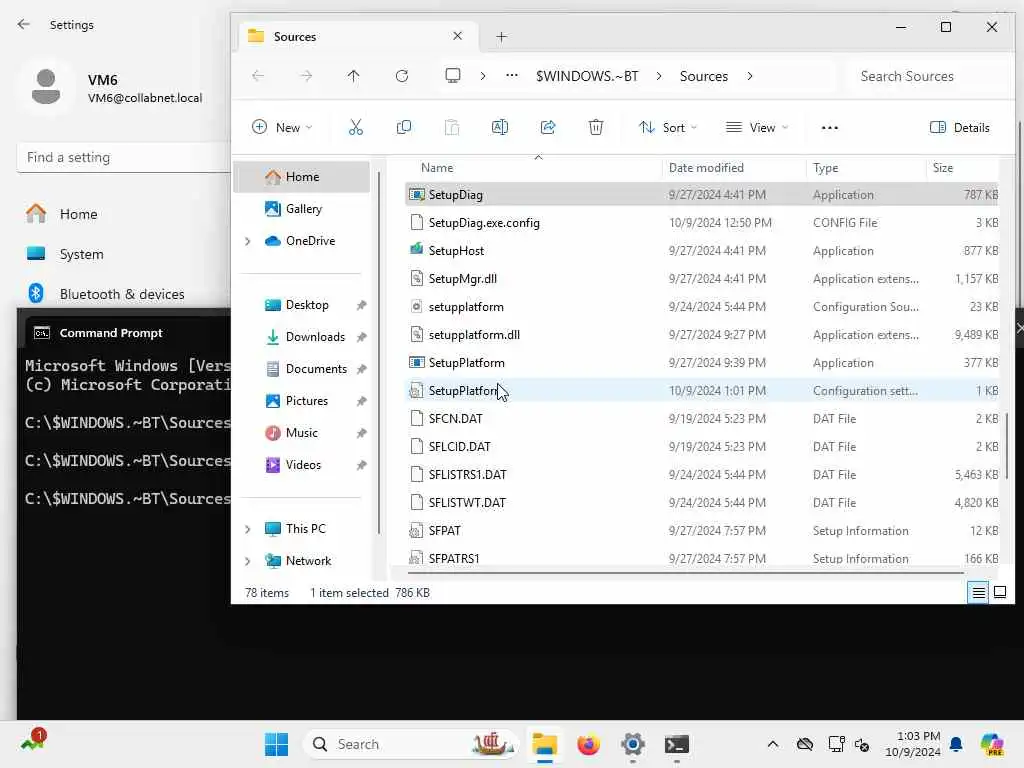This screenshot has height=768, width=1024.
Task: Click the Explorer back arrow
Action: [x=258, y=76]
